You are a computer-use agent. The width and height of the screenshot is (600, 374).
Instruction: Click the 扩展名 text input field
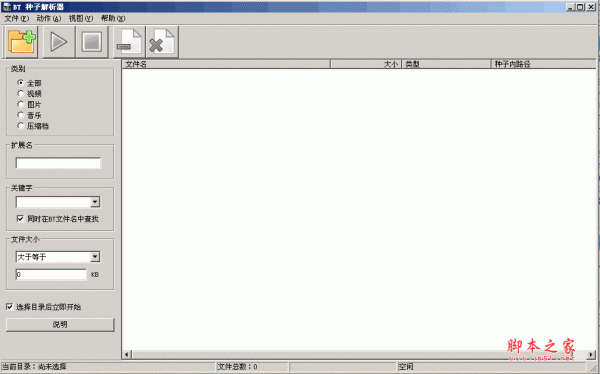tap(58, 163)
